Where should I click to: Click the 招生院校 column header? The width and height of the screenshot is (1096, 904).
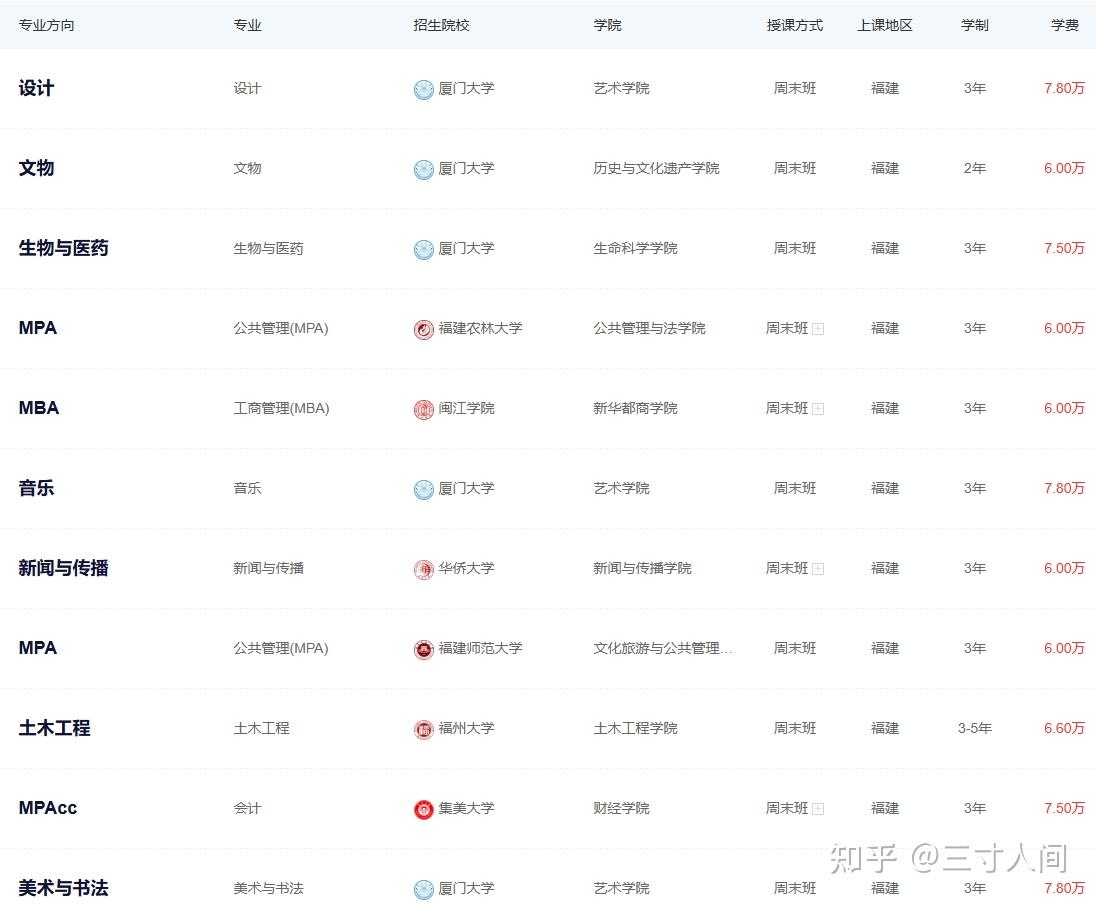pos(441,25)
